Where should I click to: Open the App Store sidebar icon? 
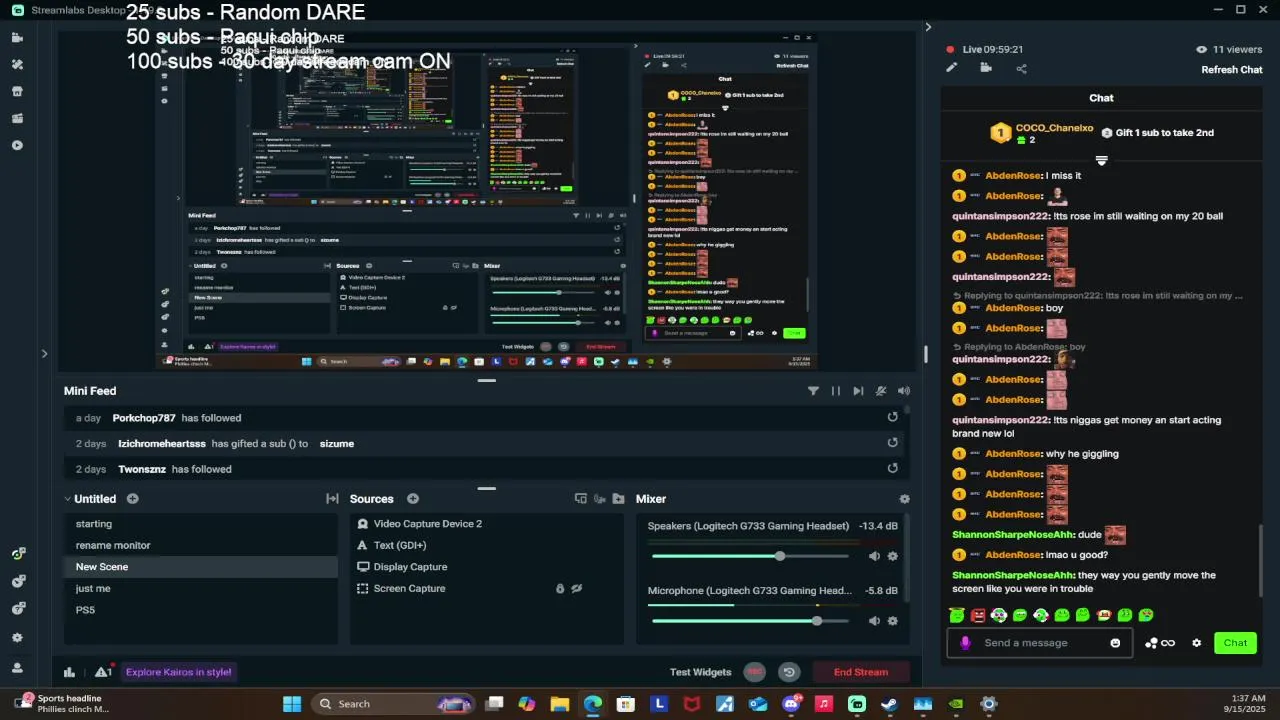17,91
